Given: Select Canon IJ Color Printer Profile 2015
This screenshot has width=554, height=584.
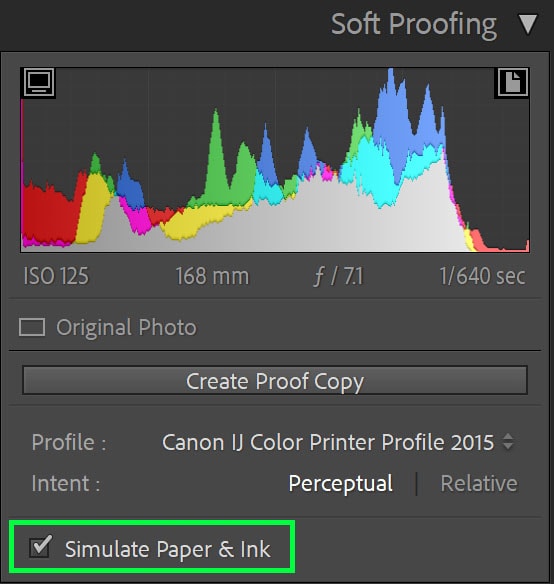Looking at the screenshot, I should click(328, 442).
